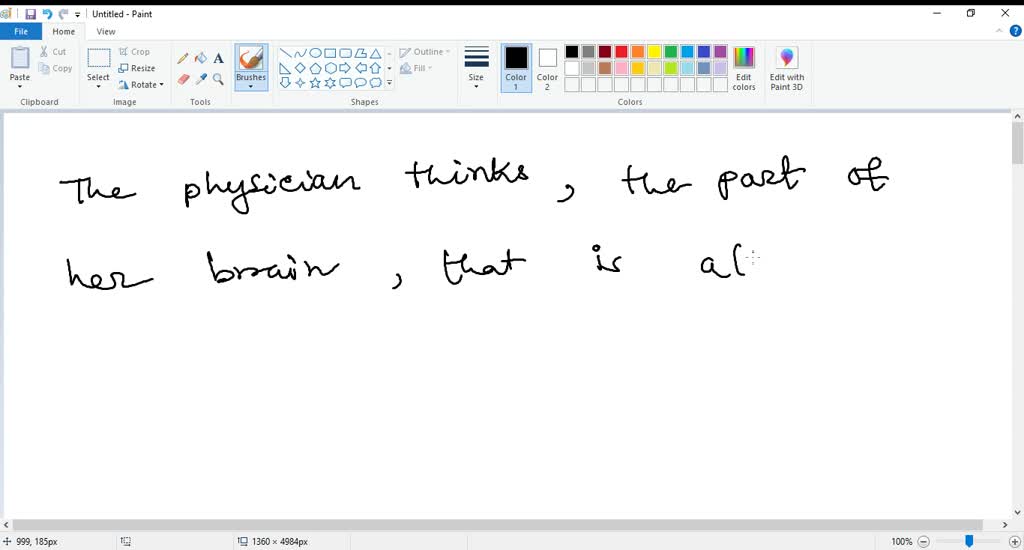Switch active color to Color 2
The width and height of the screenshot is (1024, 550).
pos(547,68)
